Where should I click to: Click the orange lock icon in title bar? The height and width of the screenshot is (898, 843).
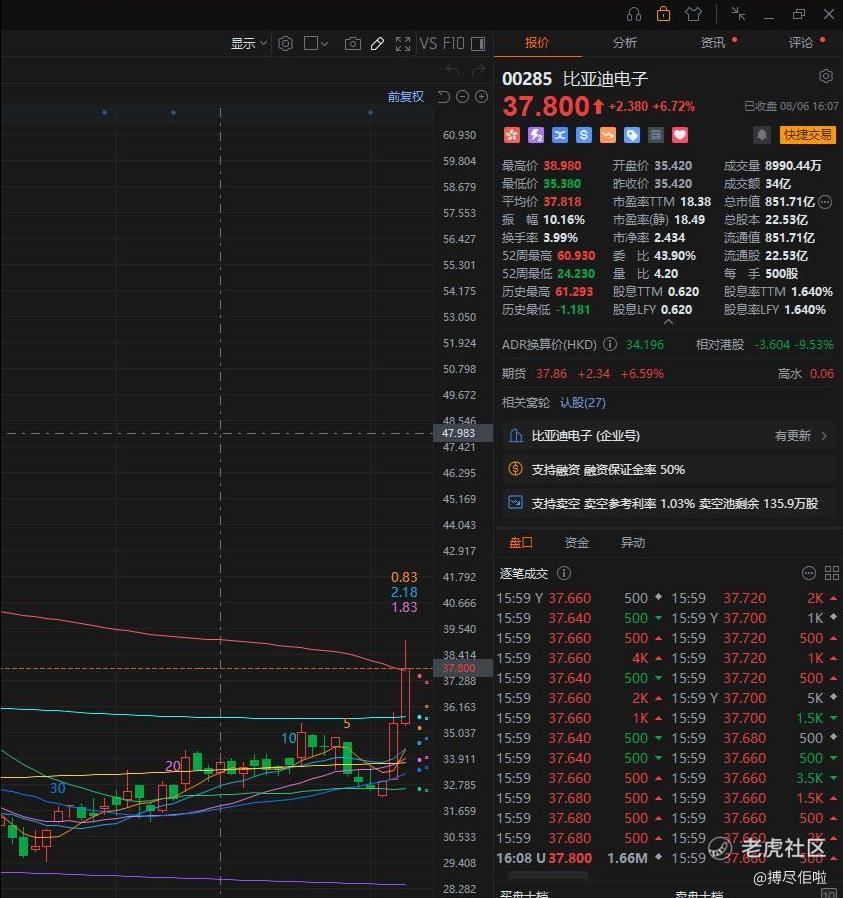[x=663, y=14]
